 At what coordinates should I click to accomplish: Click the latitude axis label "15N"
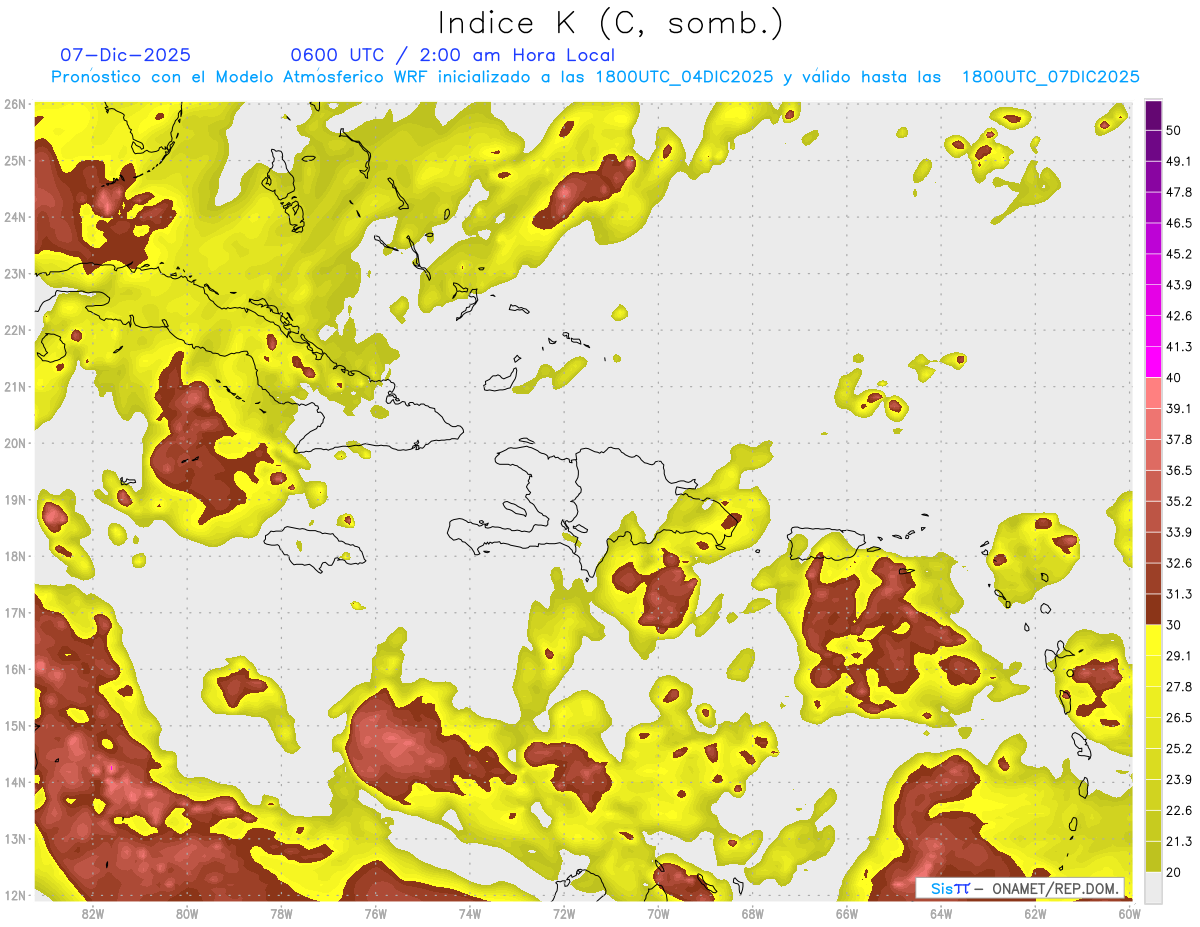pyautogui.click(x=14, y=725)
